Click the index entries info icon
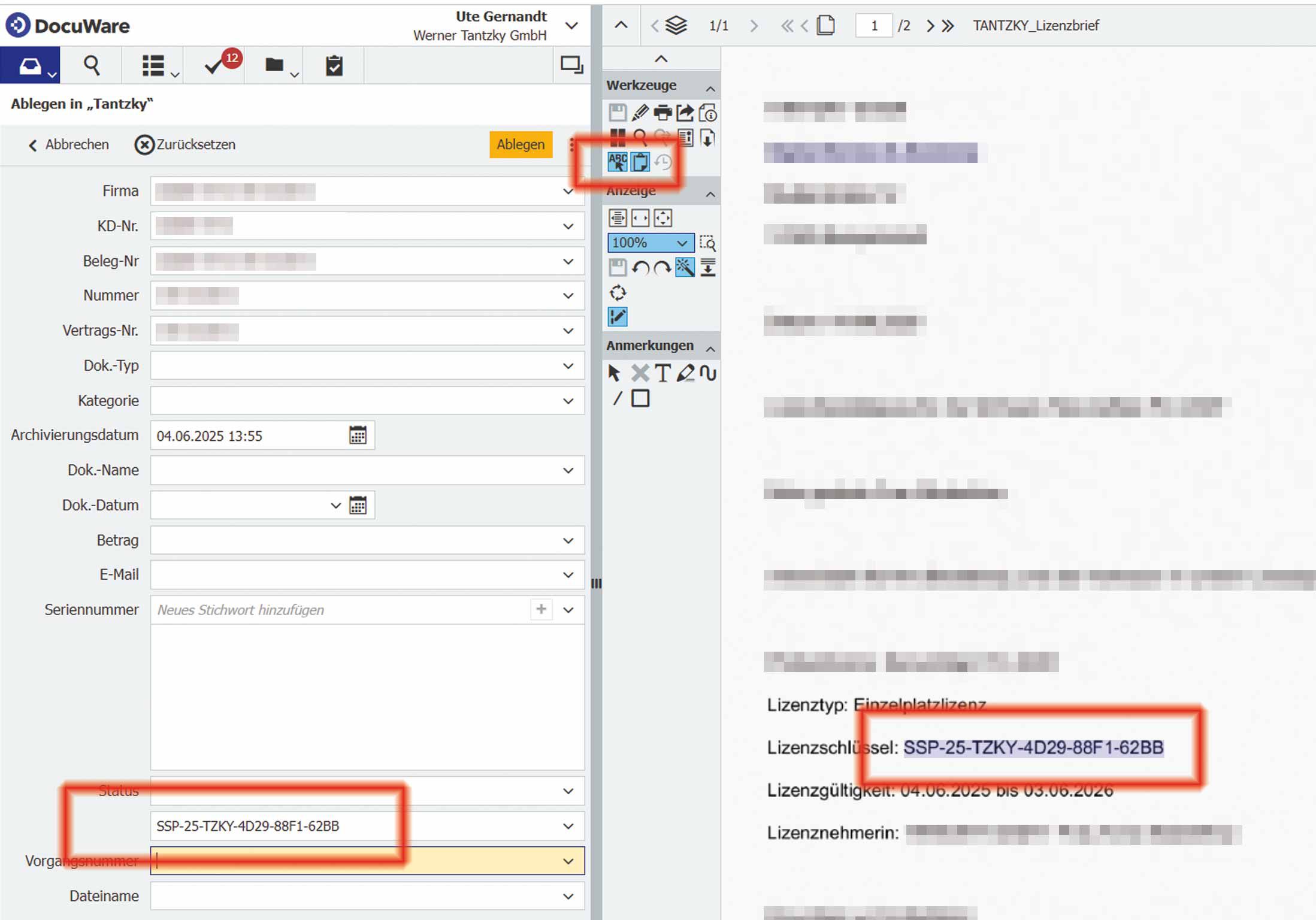The height and width of the screenshot is (920, 1316). point(685,138)
